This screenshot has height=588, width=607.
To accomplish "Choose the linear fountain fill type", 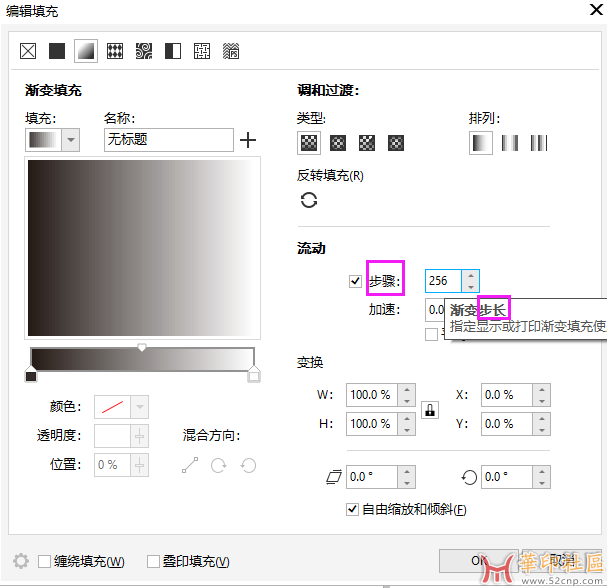I will pyautogui.click(x=309, y=143).
